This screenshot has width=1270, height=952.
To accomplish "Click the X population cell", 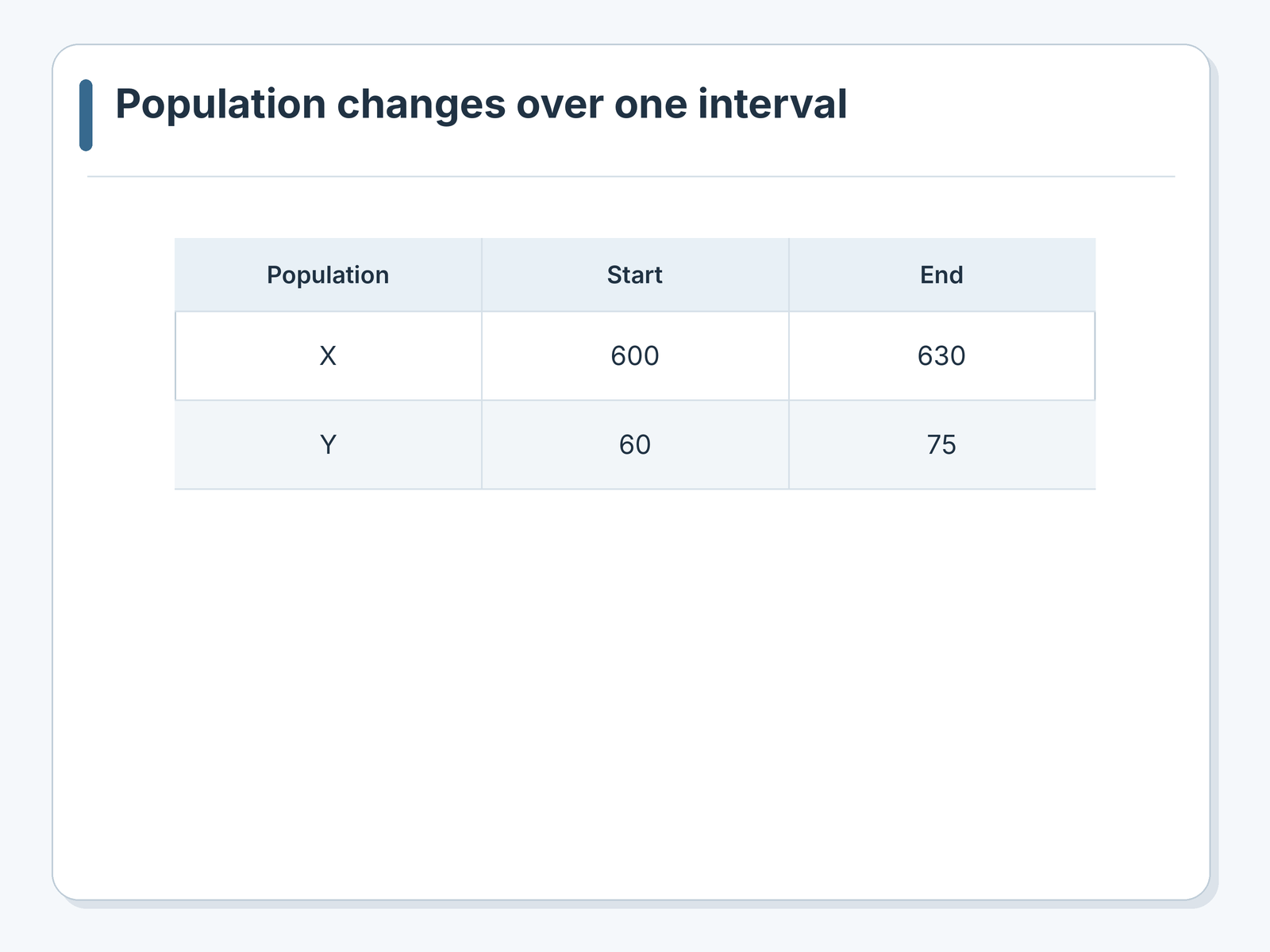I will click(328, 355).
